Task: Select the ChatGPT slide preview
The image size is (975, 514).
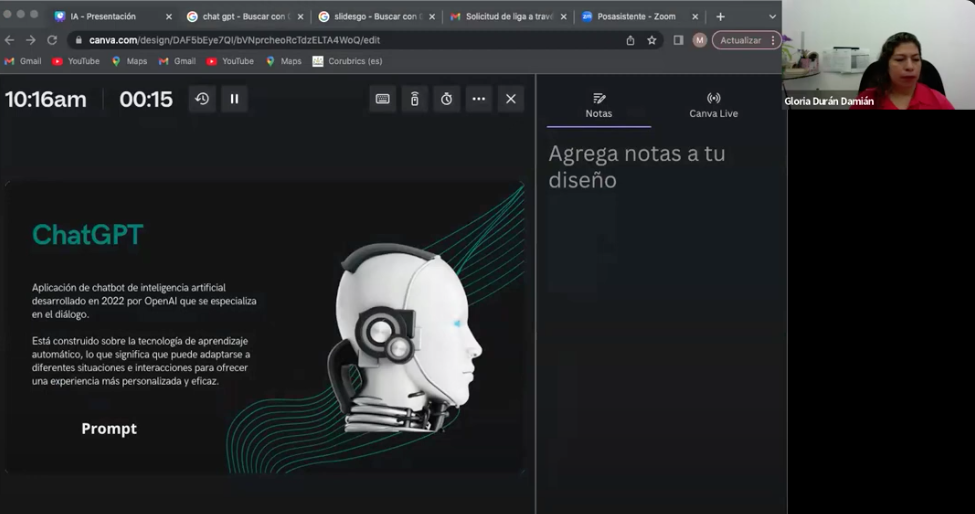Action: [265, 327]
